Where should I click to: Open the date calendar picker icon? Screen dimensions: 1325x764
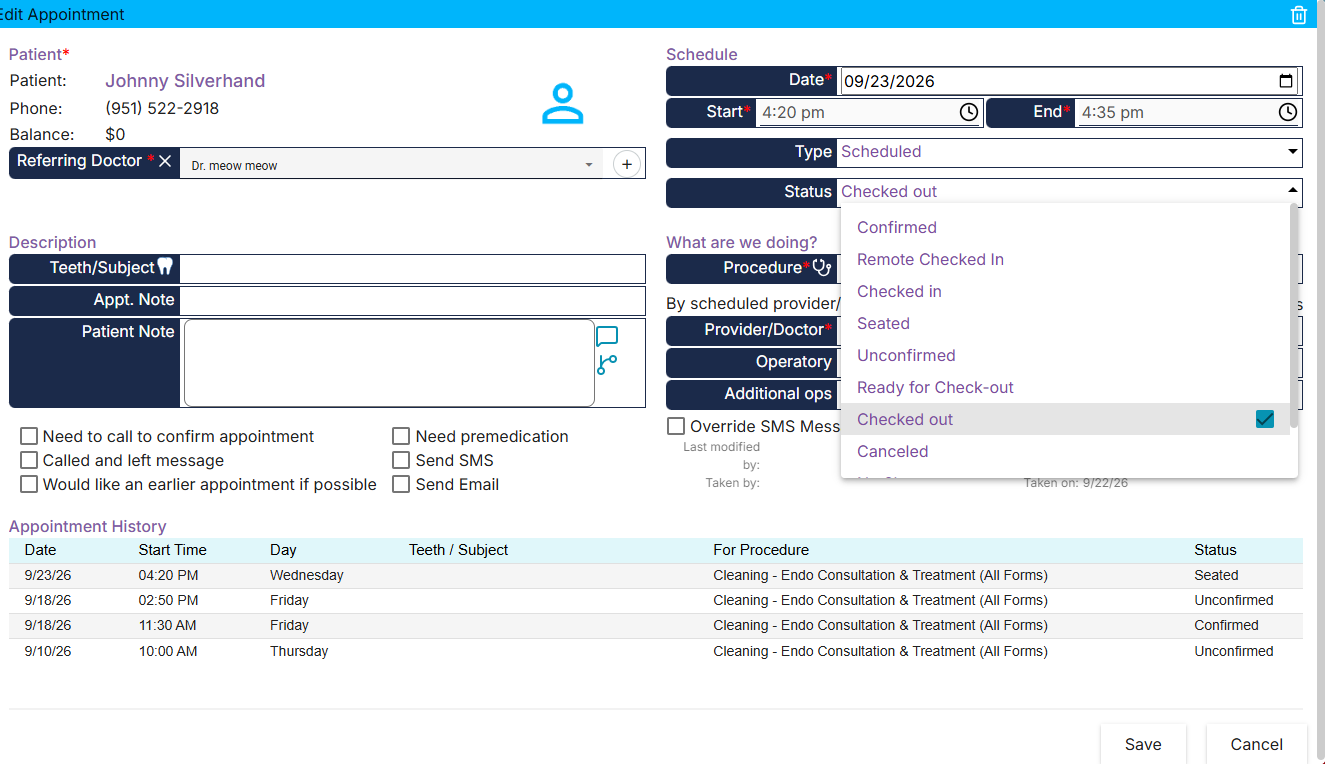pos(1286,82)
